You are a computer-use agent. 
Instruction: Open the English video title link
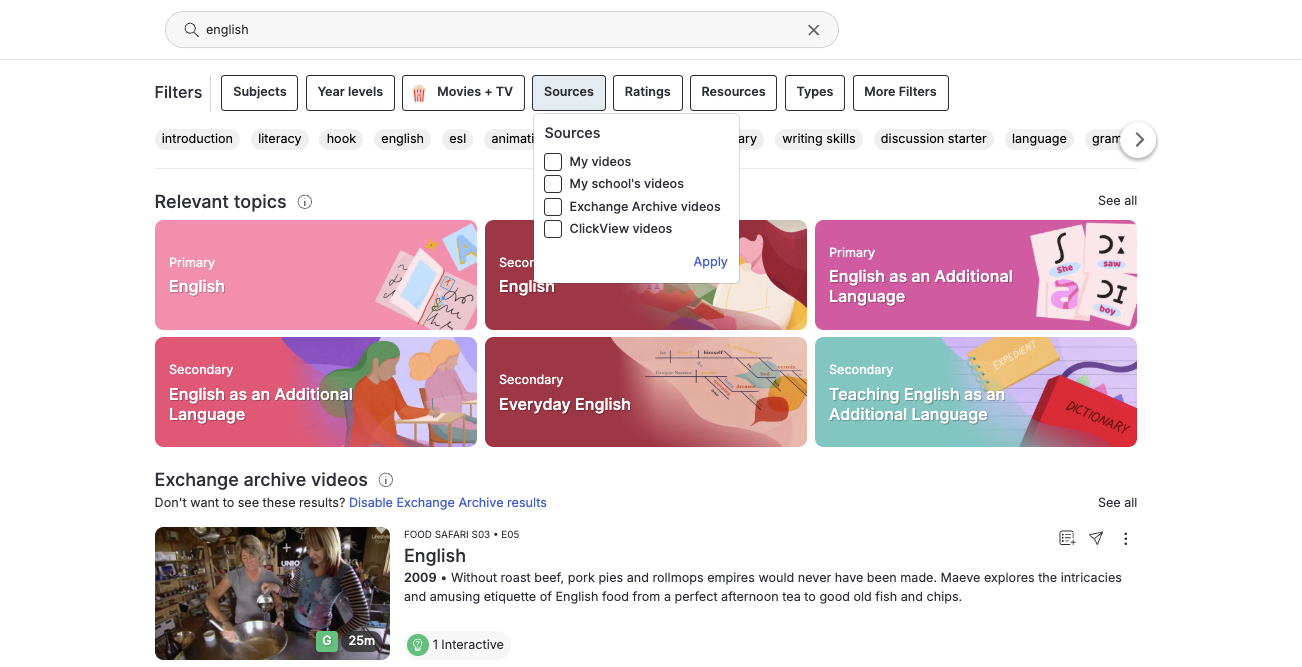click(x=435, y=556)
